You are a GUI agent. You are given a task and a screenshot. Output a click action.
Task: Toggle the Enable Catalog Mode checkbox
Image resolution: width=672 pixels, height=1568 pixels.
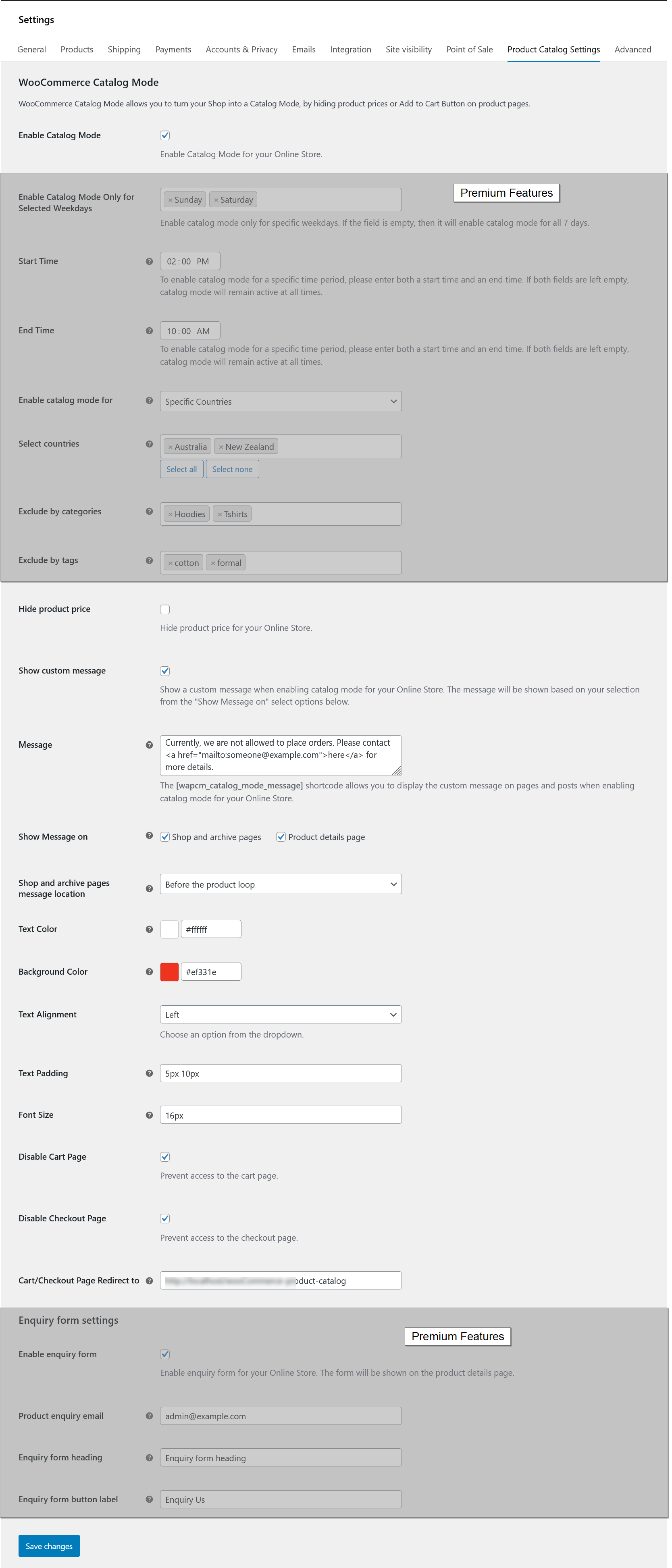click(165, 136)
